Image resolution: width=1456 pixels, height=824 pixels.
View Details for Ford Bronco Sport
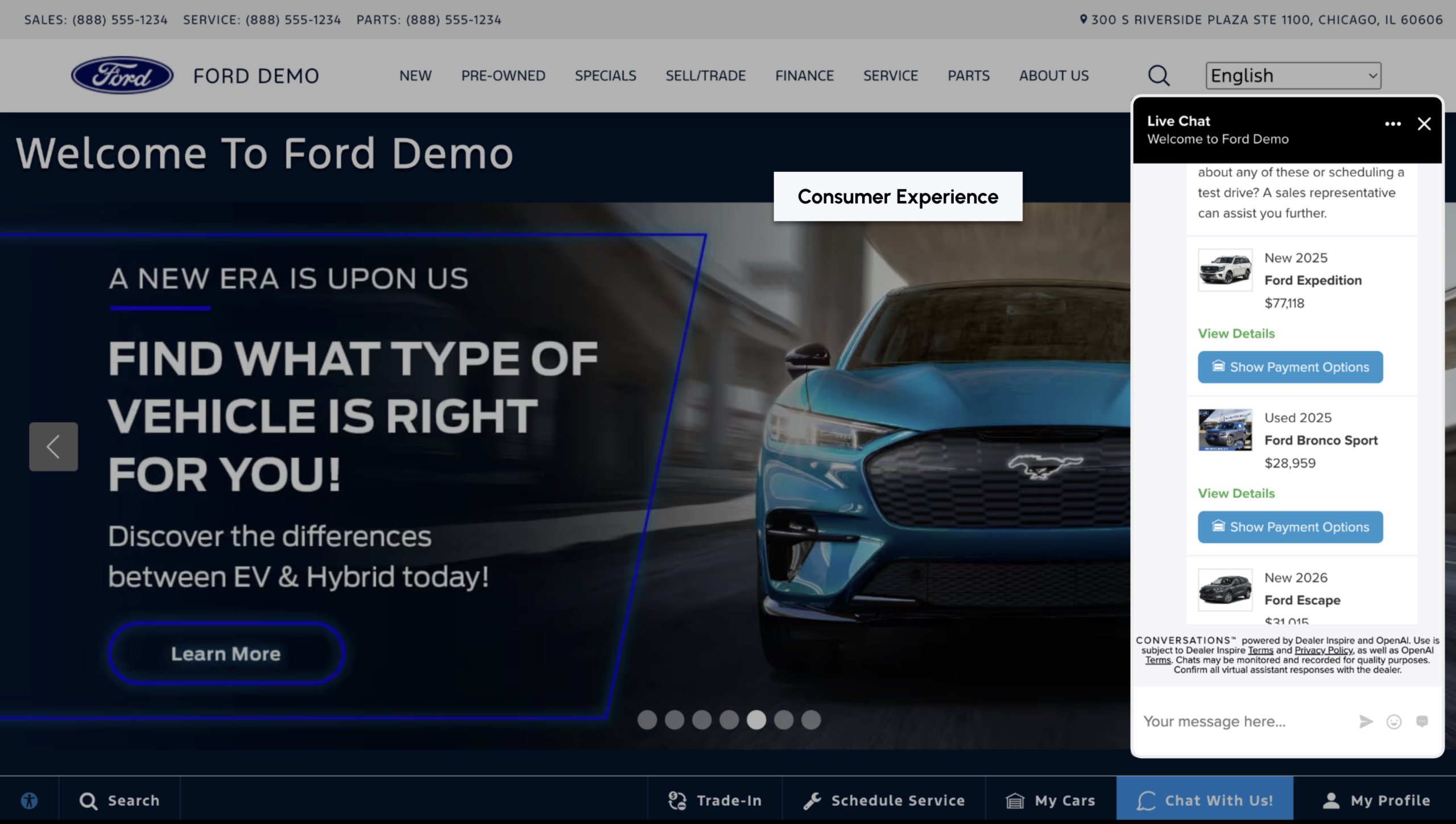coord(1236,493)
